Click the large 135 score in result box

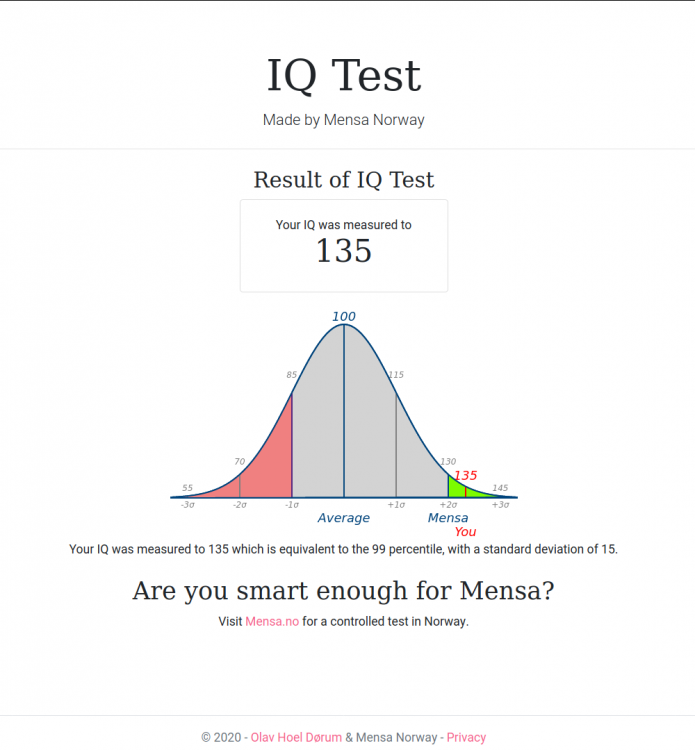[x=344, y=251]
